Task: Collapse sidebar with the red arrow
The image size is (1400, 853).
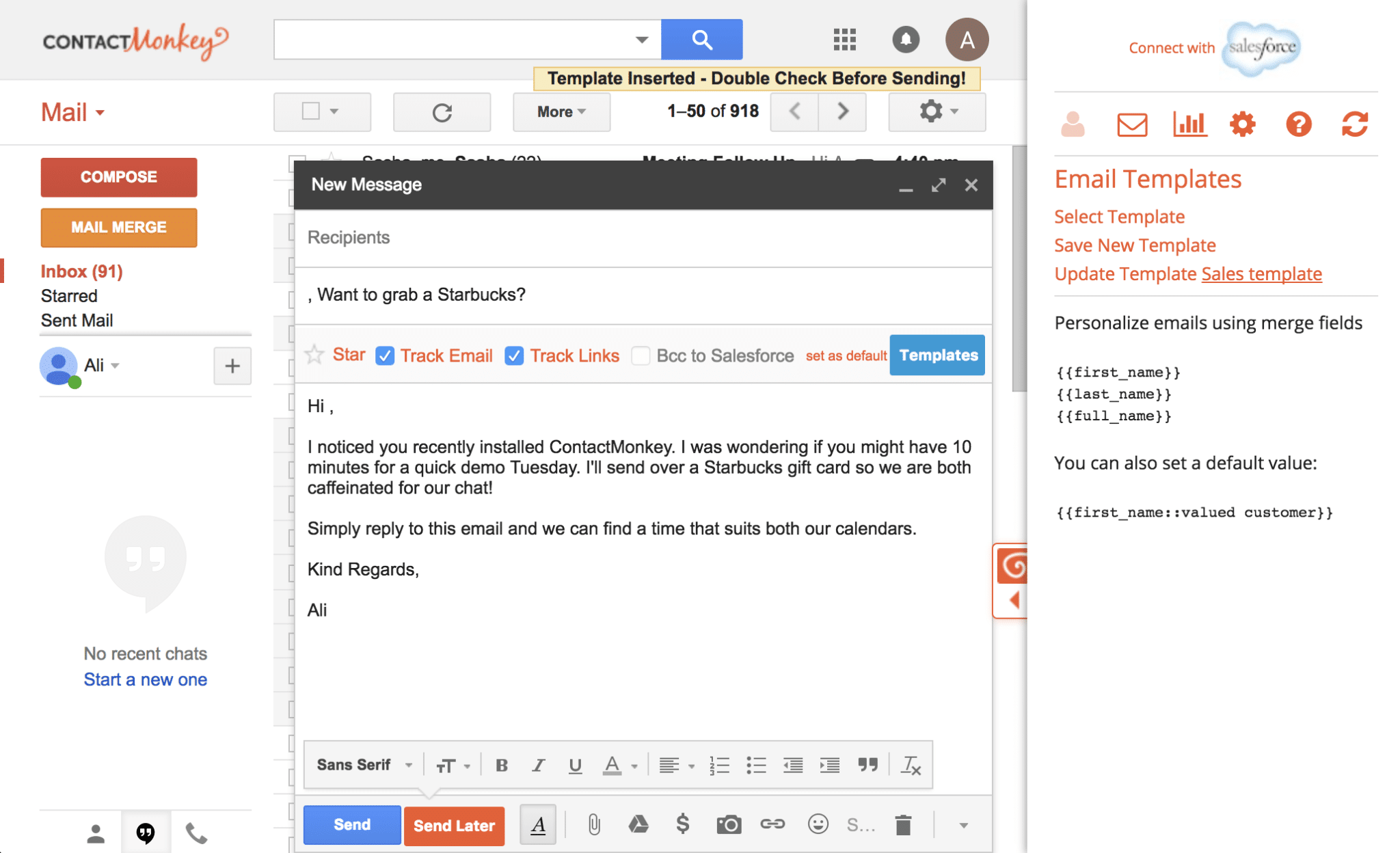Action: click(x=1014, y=601)
